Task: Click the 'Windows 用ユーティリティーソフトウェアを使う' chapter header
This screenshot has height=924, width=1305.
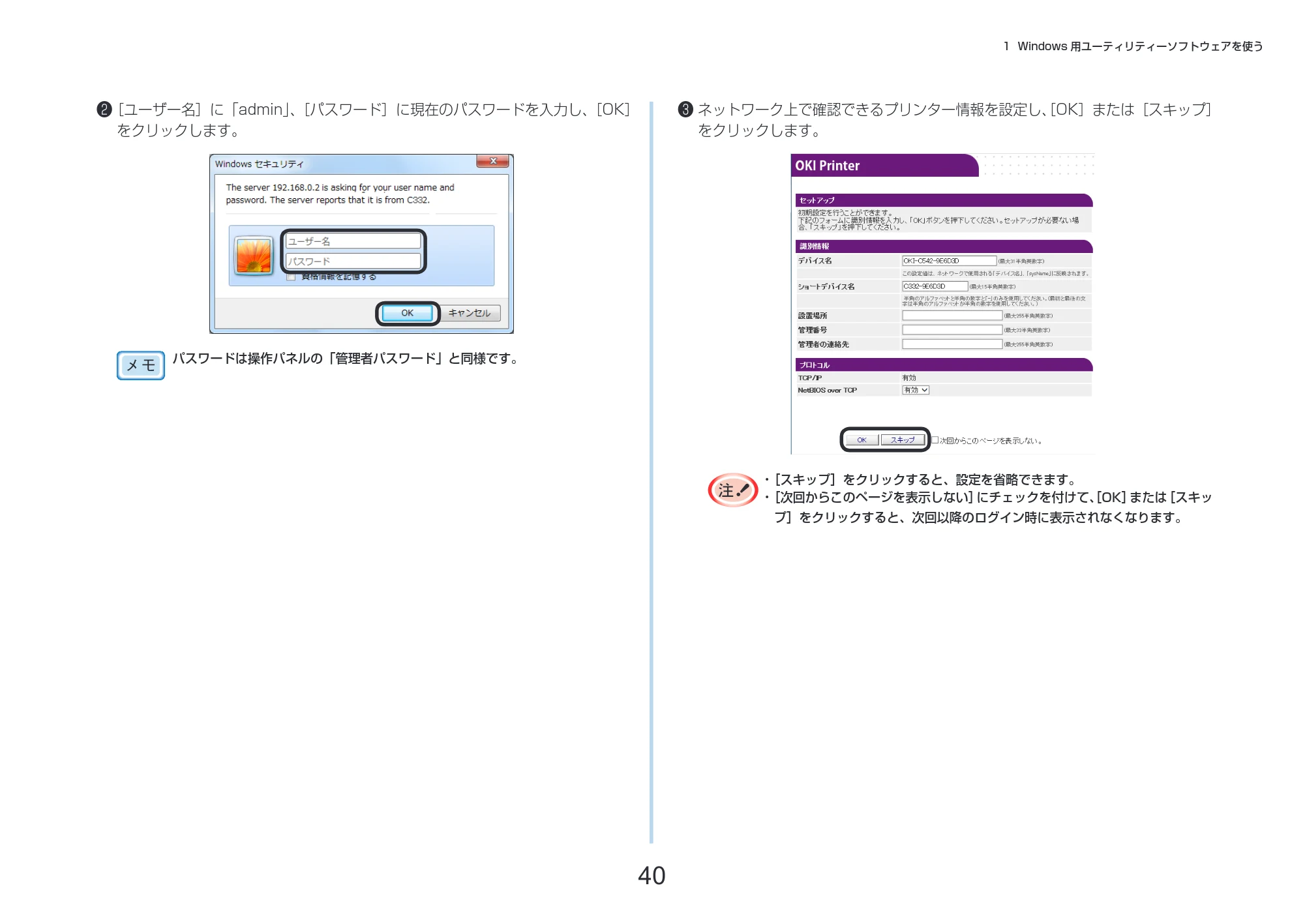Action: click(x=1140, y=46)
